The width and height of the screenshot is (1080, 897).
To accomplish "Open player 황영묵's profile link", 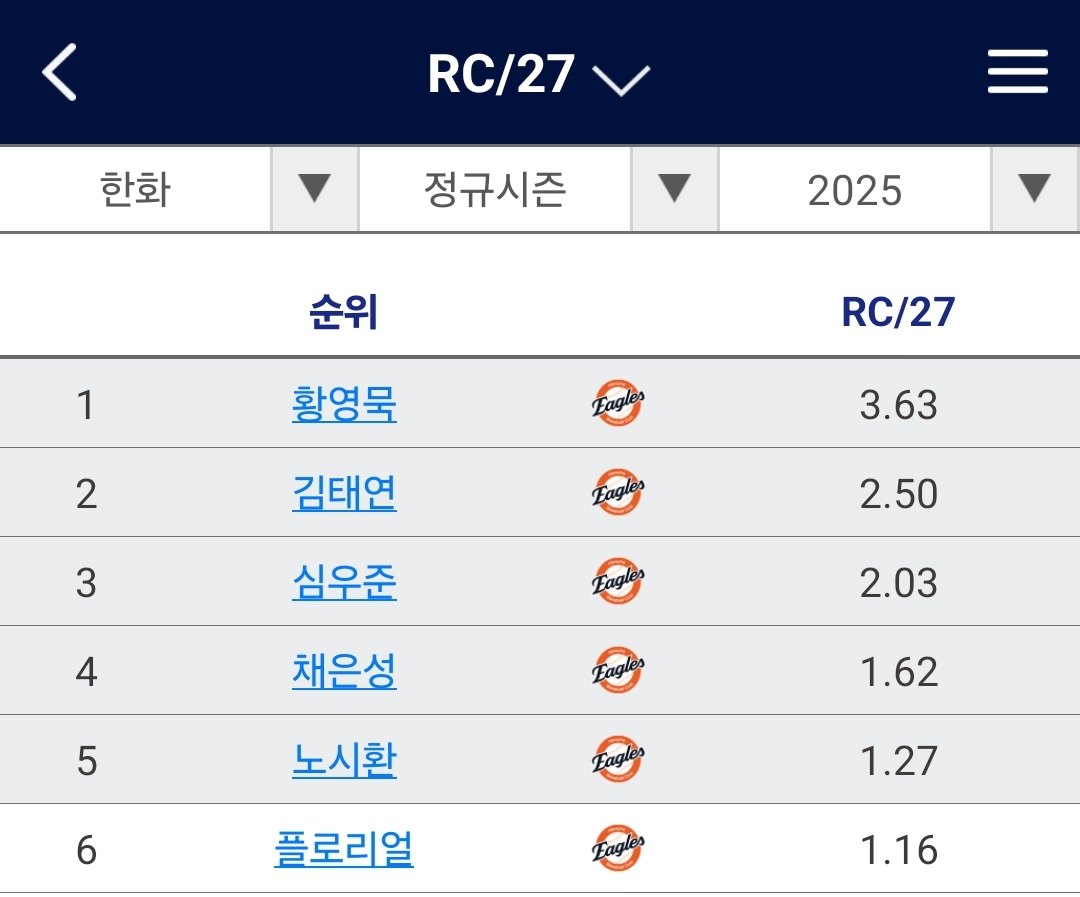I will point(344,404).
